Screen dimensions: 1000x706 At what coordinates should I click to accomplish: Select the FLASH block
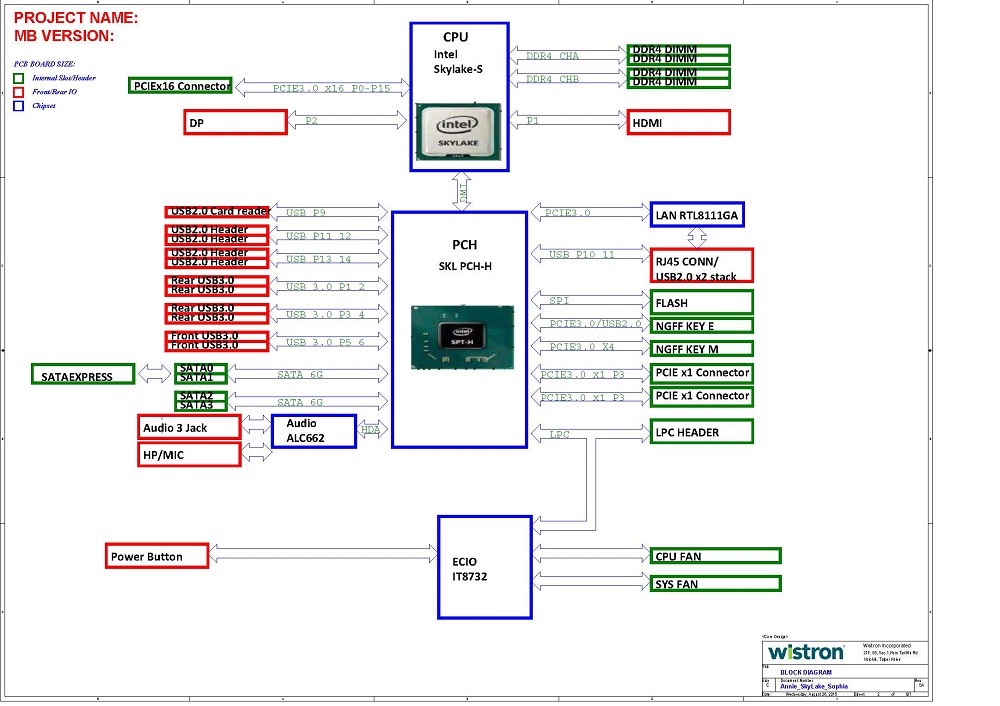(702, 302)
